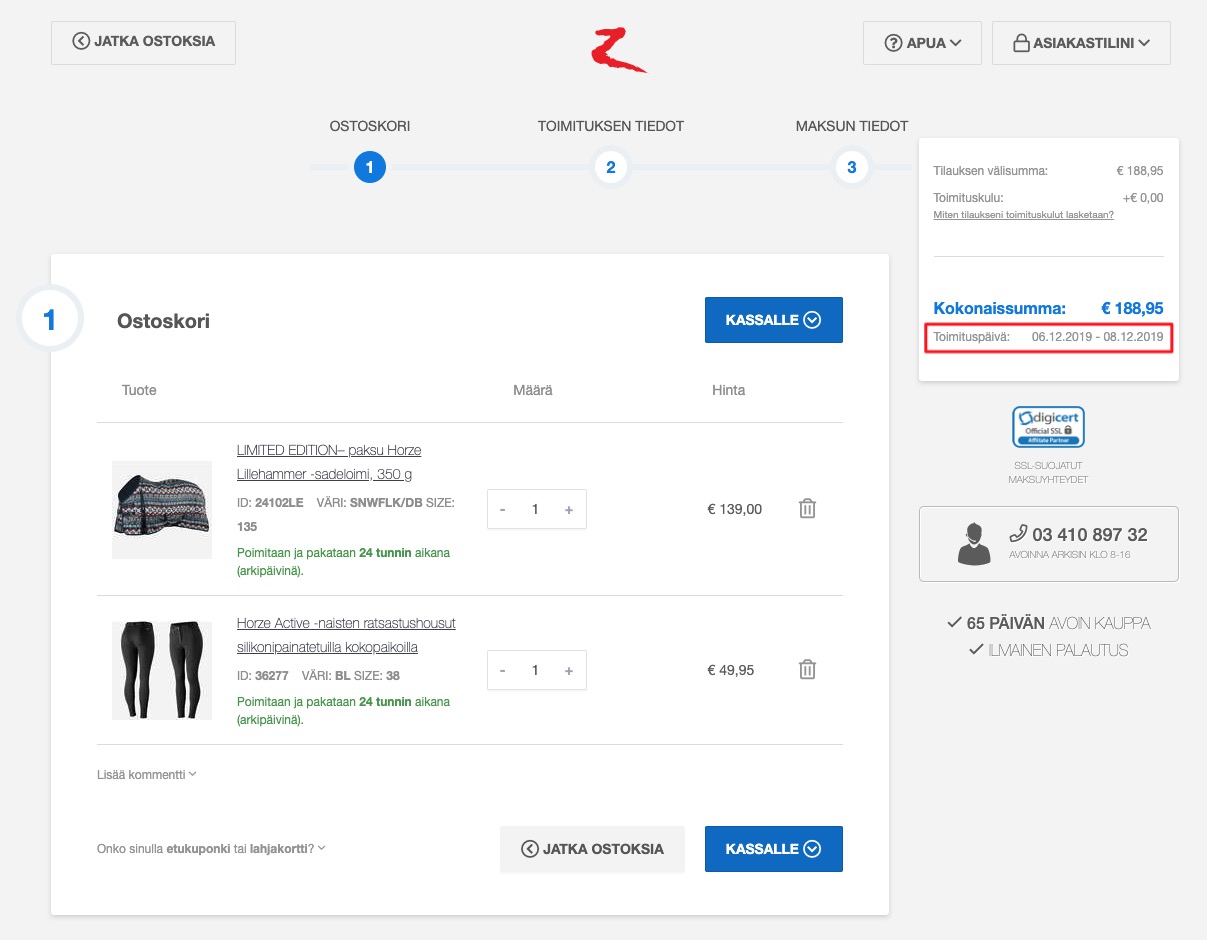Click the Kokonaissumma € 188,95 total
This screenshot has height=940, width=1207.
click(1048, 308)
